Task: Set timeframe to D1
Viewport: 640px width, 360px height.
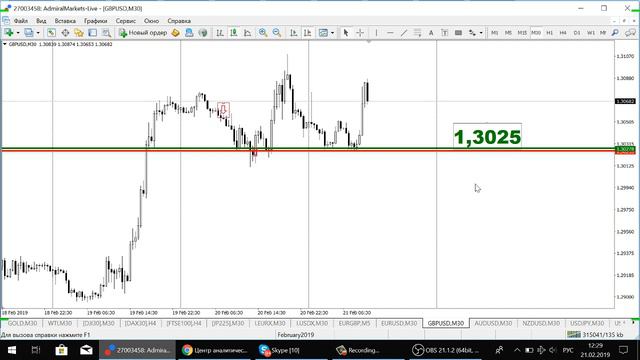Action: pos(577,33)
